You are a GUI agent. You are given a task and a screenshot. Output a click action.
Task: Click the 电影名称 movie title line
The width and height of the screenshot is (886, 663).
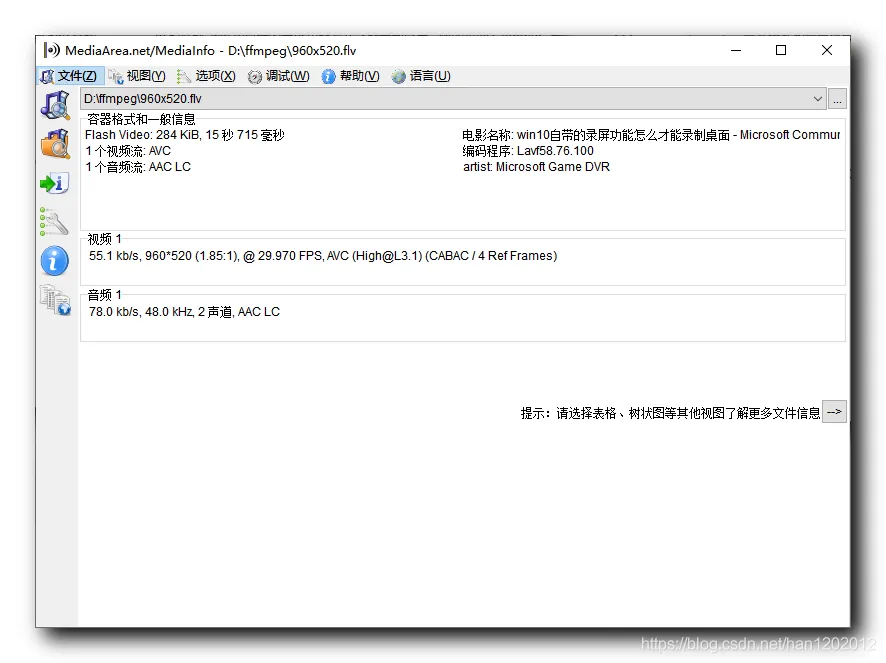pyautogui.click(x=651, y=135)
